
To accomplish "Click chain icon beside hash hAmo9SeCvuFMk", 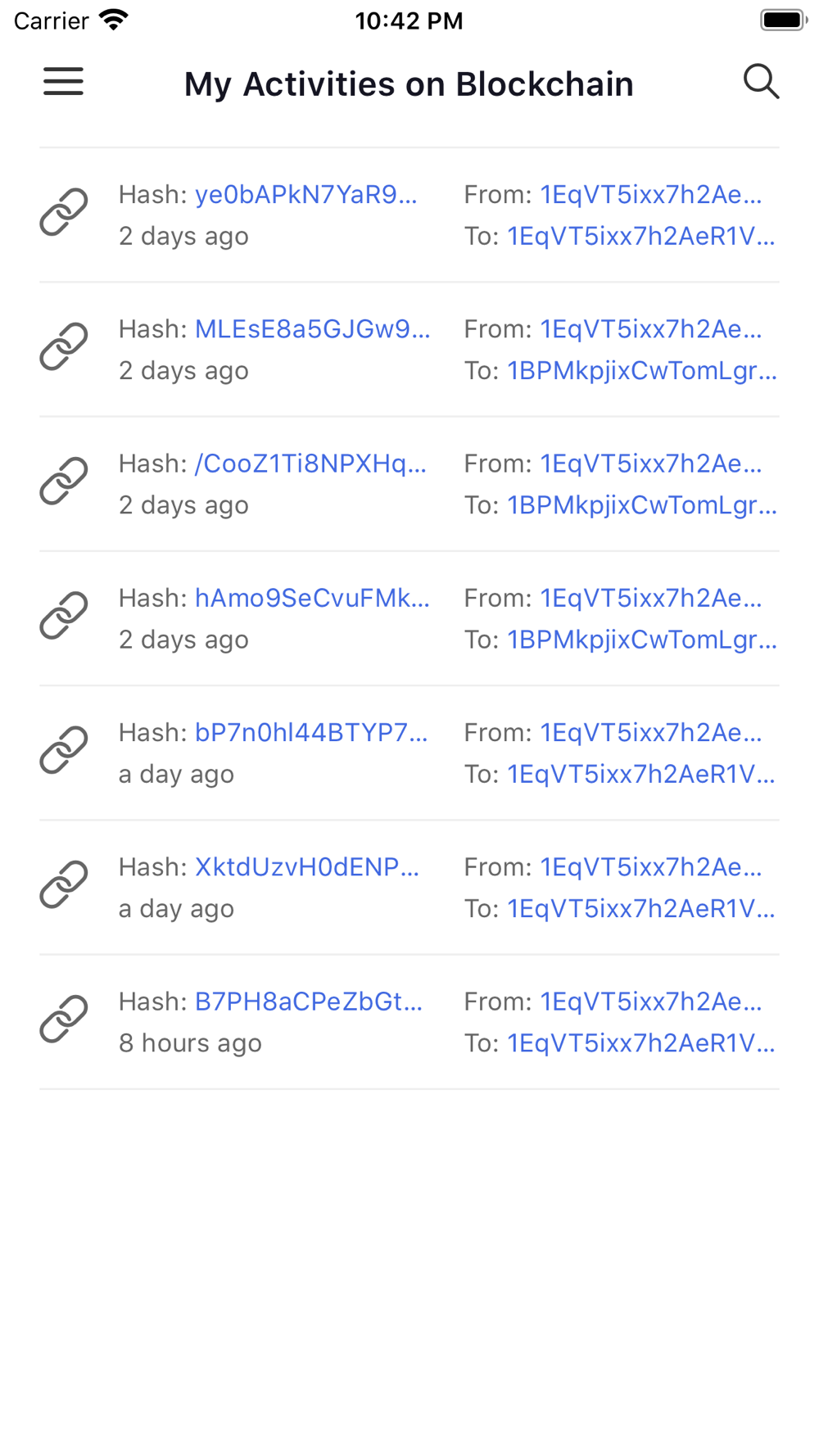I will (x=64, y=615).
